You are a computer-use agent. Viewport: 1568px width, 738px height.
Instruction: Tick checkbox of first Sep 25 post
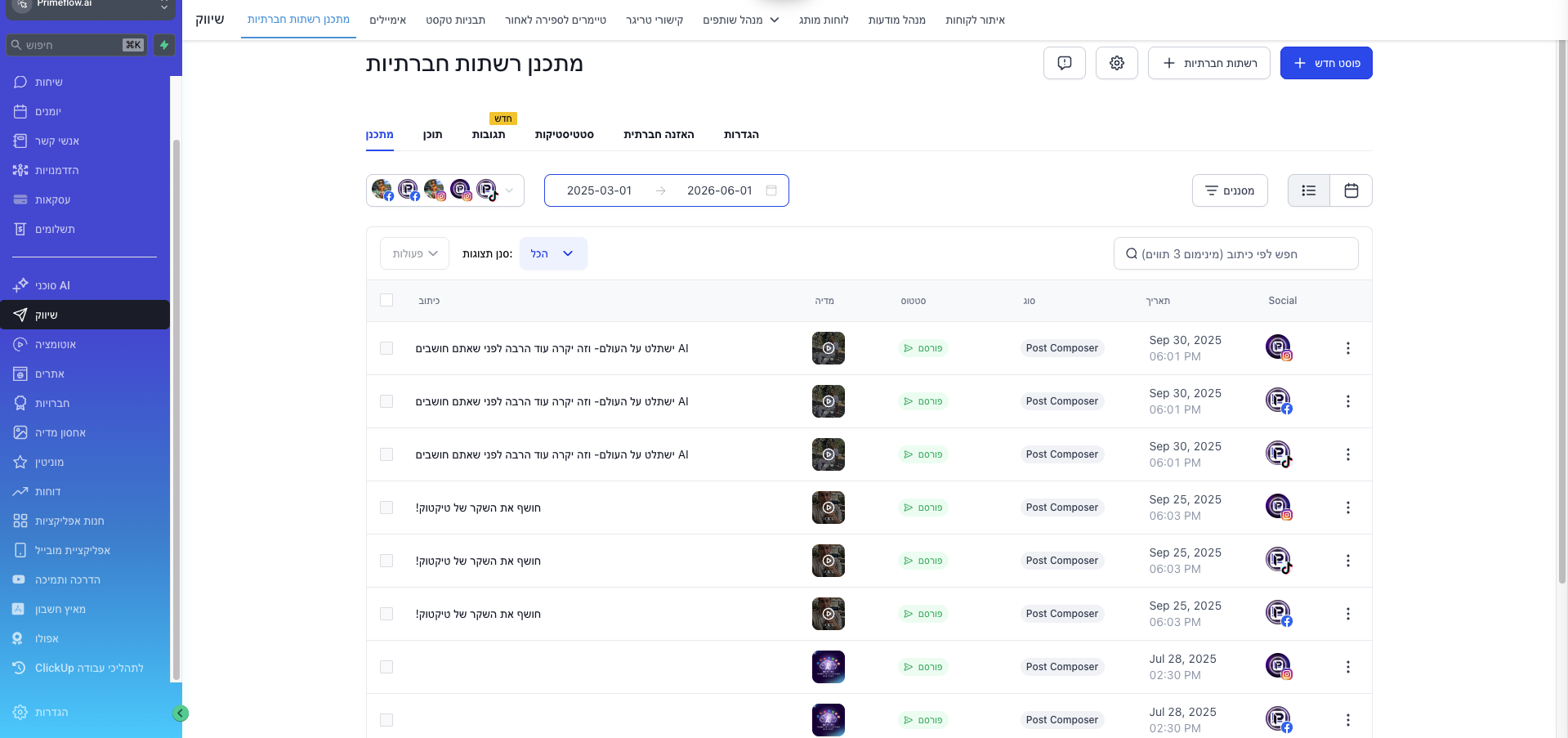point(386,508)
